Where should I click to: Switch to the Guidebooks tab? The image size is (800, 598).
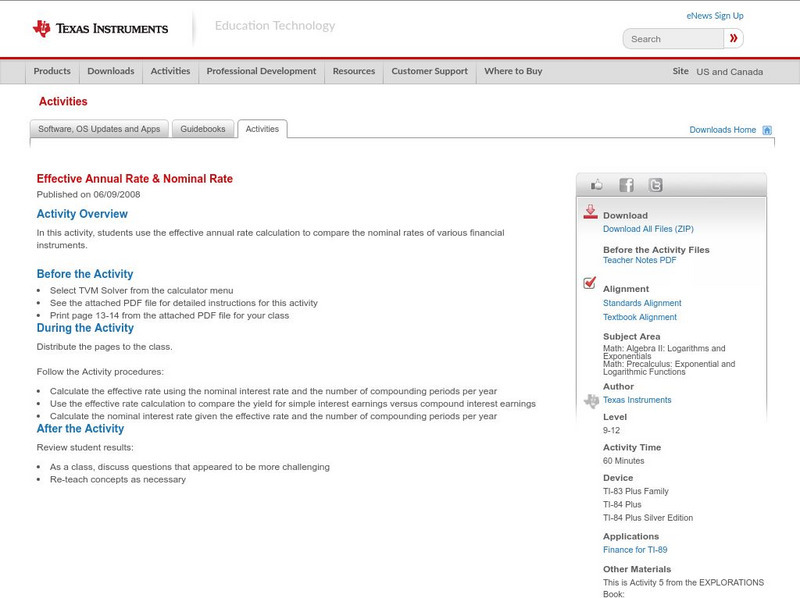[x=203, y=129]
